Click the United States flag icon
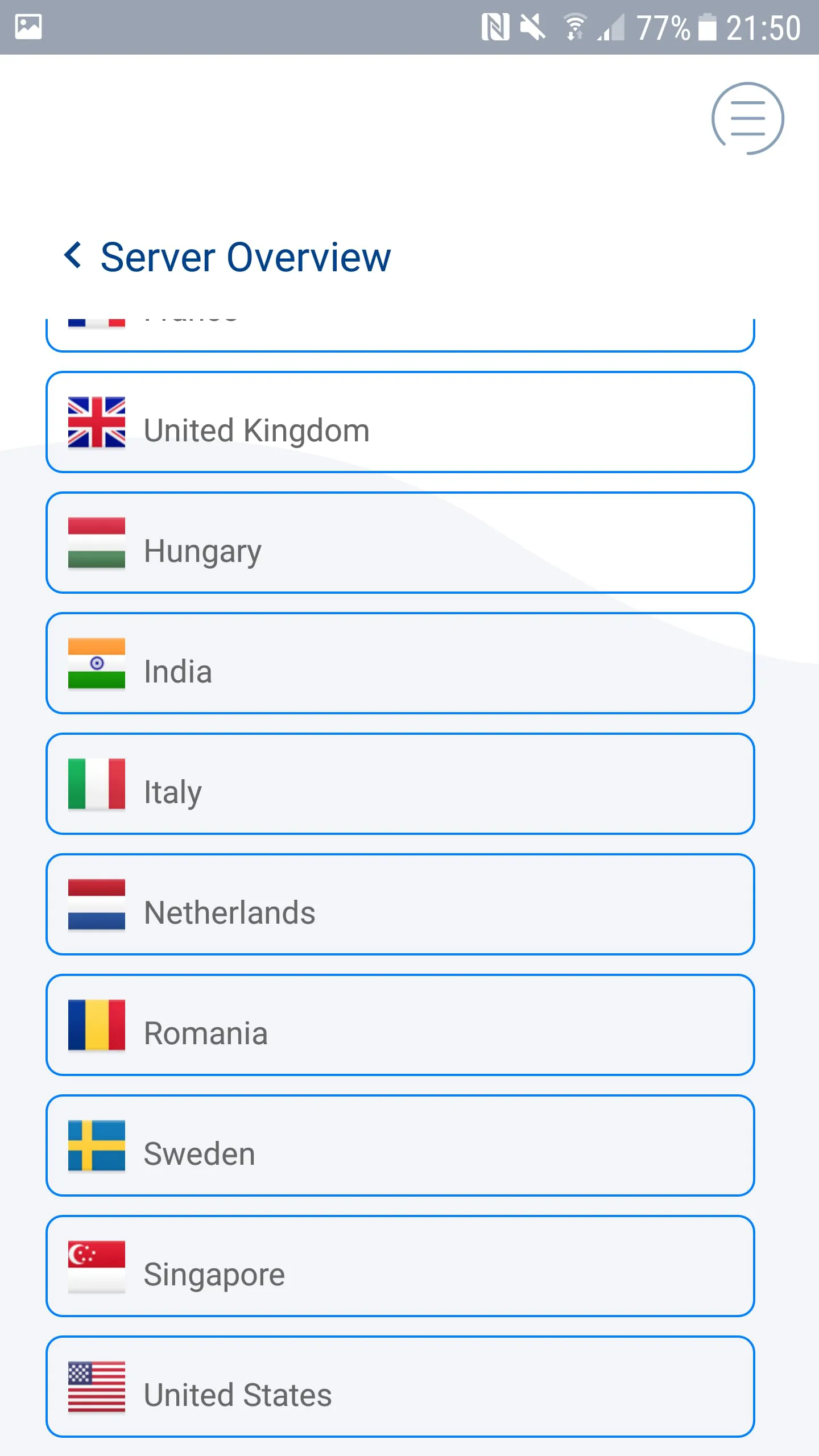Image resolution: width=819 pixels, height=1456 pixels. pyautogui.click(x=97, y=1388)
